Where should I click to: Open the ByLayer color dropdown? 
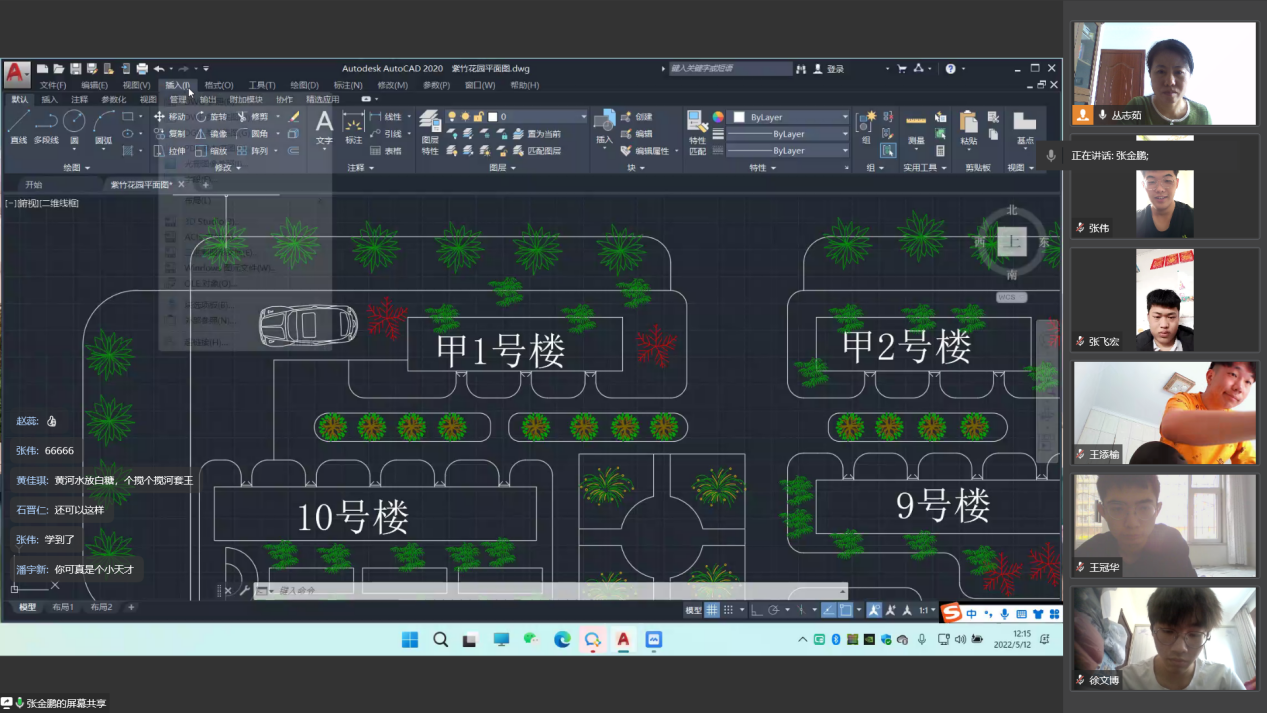click(790, 117)
